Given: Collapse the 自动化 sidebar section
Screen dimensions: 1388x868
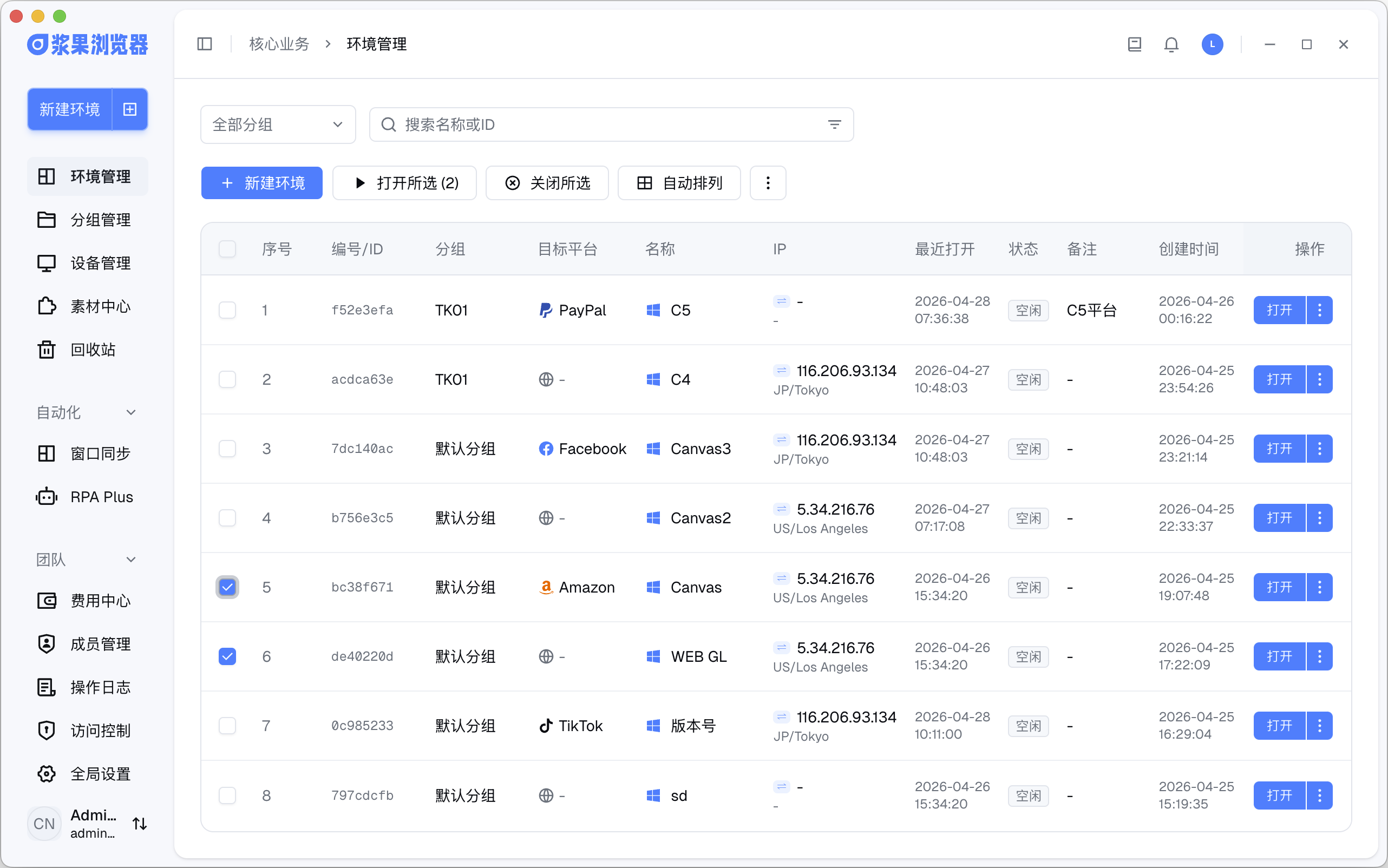Looking at the screenshot, I should pyautogui.click(x=131, y=412).
